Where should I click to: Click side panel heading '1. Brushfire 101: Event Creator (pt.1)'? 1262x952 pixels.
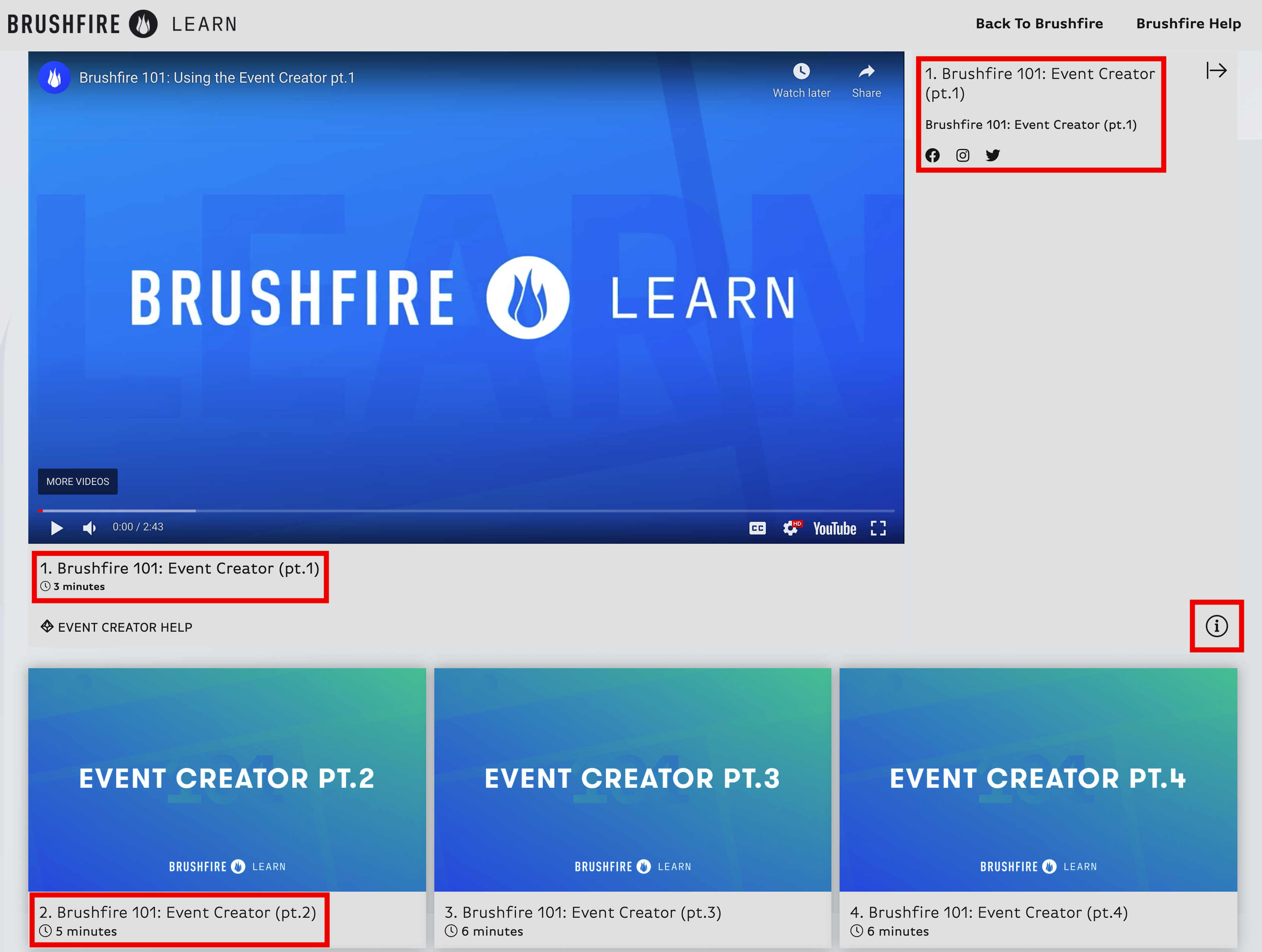[x=1040, y=83]
